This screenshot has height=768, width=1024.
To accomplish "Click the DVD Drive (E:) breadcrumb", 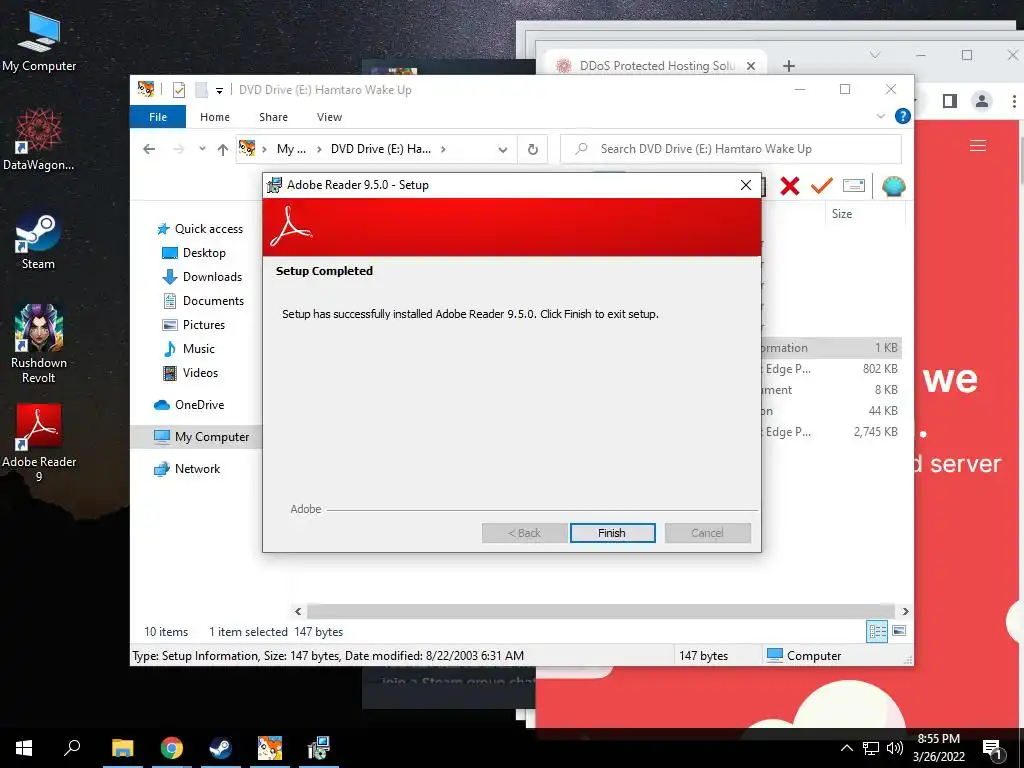I will point(381,149).
